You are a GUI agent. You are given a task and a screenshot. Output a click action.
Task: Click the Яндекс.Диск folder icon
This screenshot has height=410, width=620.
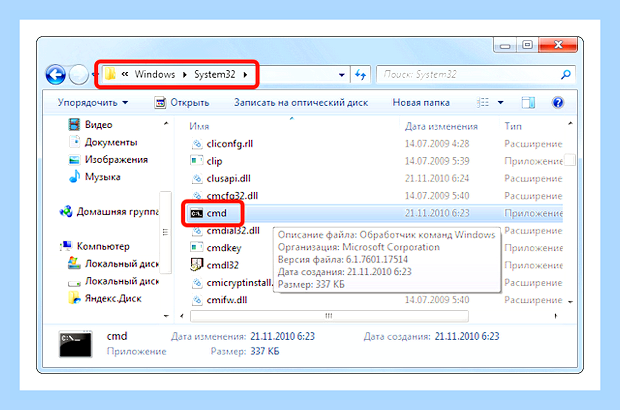(74, 298)
